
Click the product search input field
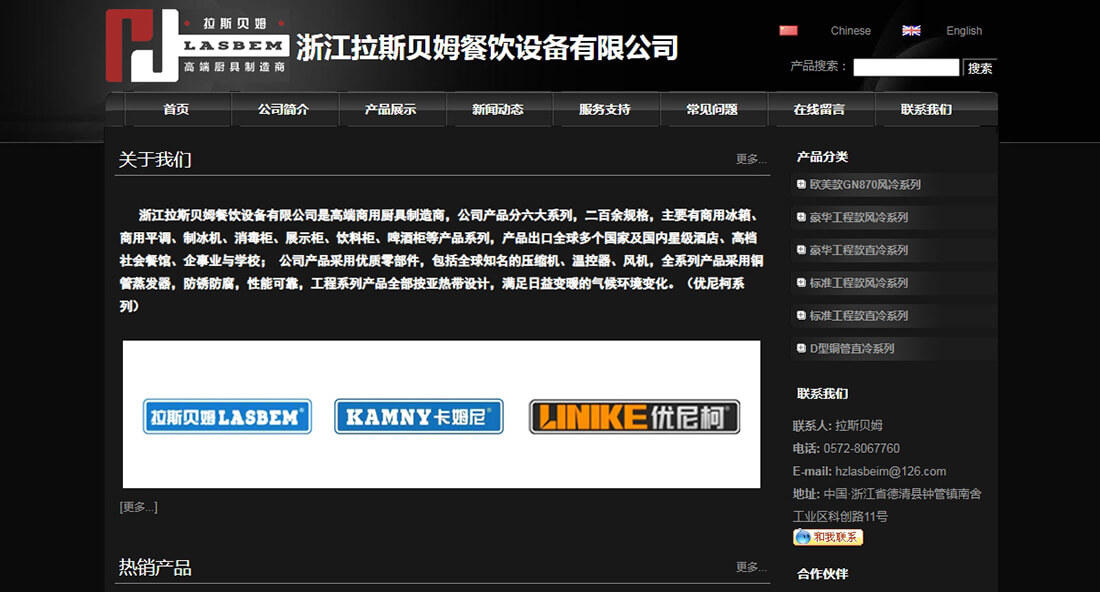click(x=906, y=67)
